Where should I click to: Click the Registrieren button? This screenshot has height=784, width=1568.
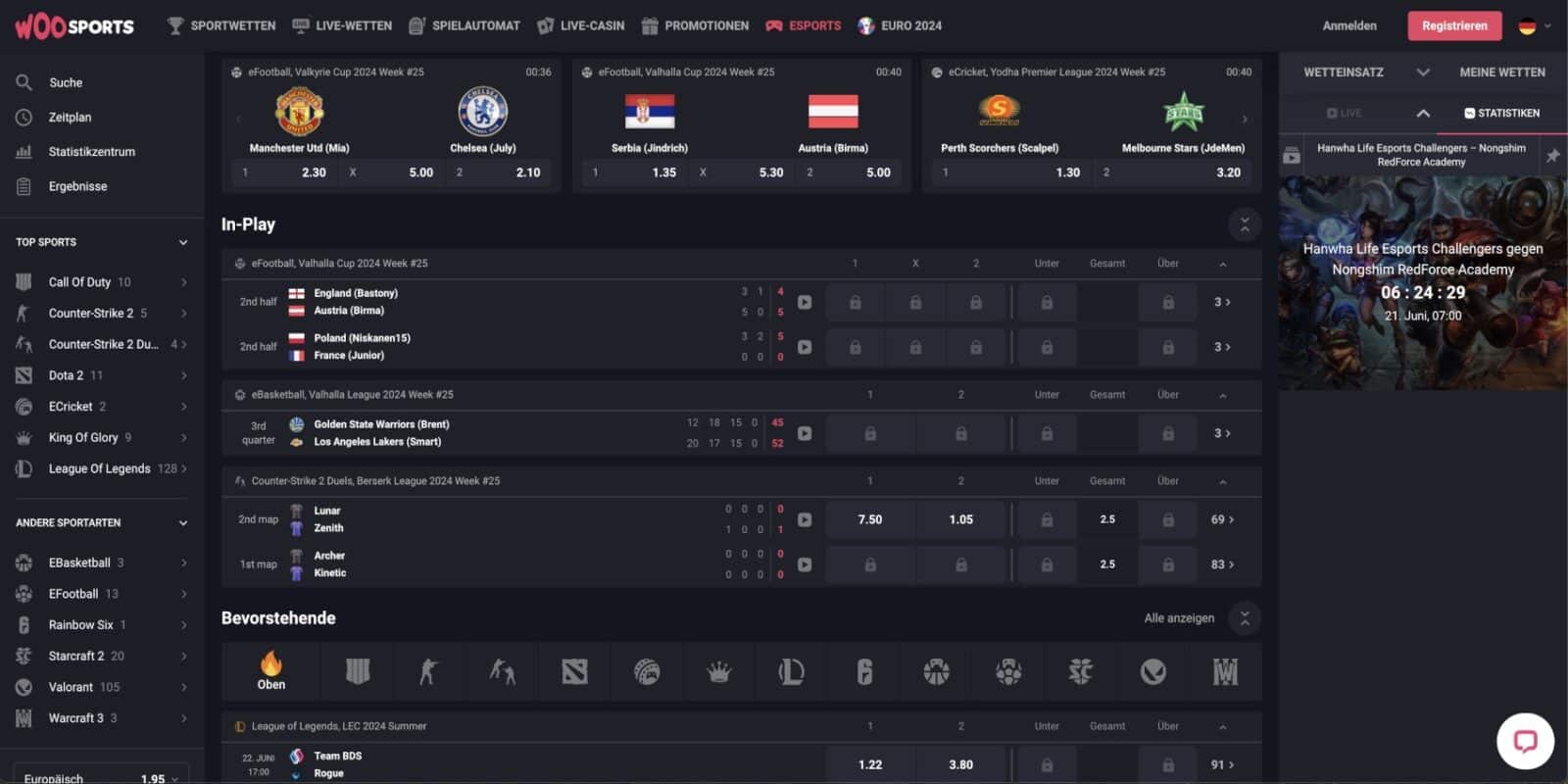pos(1454,25)
